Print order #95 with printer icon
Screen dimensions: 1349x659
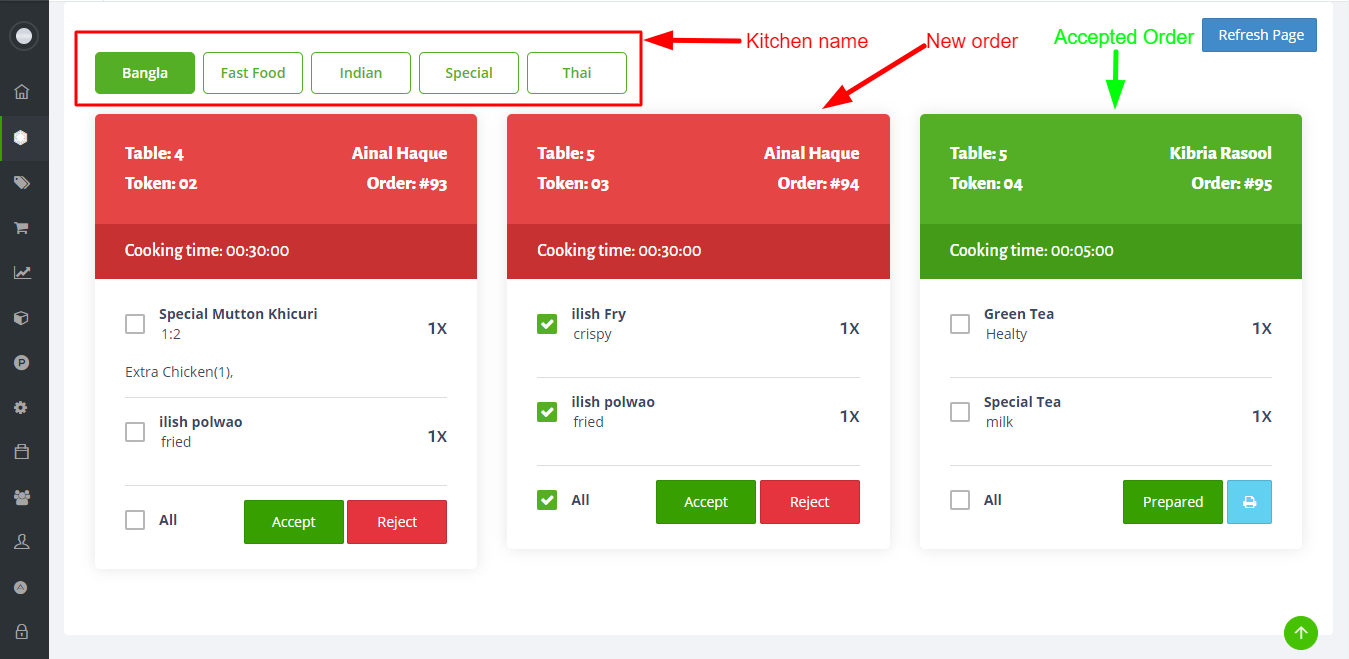point(1249,502)
